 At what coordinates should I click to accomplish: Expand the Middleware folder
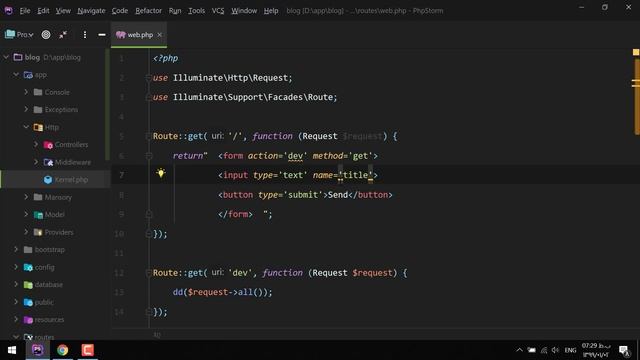[36, 162]
